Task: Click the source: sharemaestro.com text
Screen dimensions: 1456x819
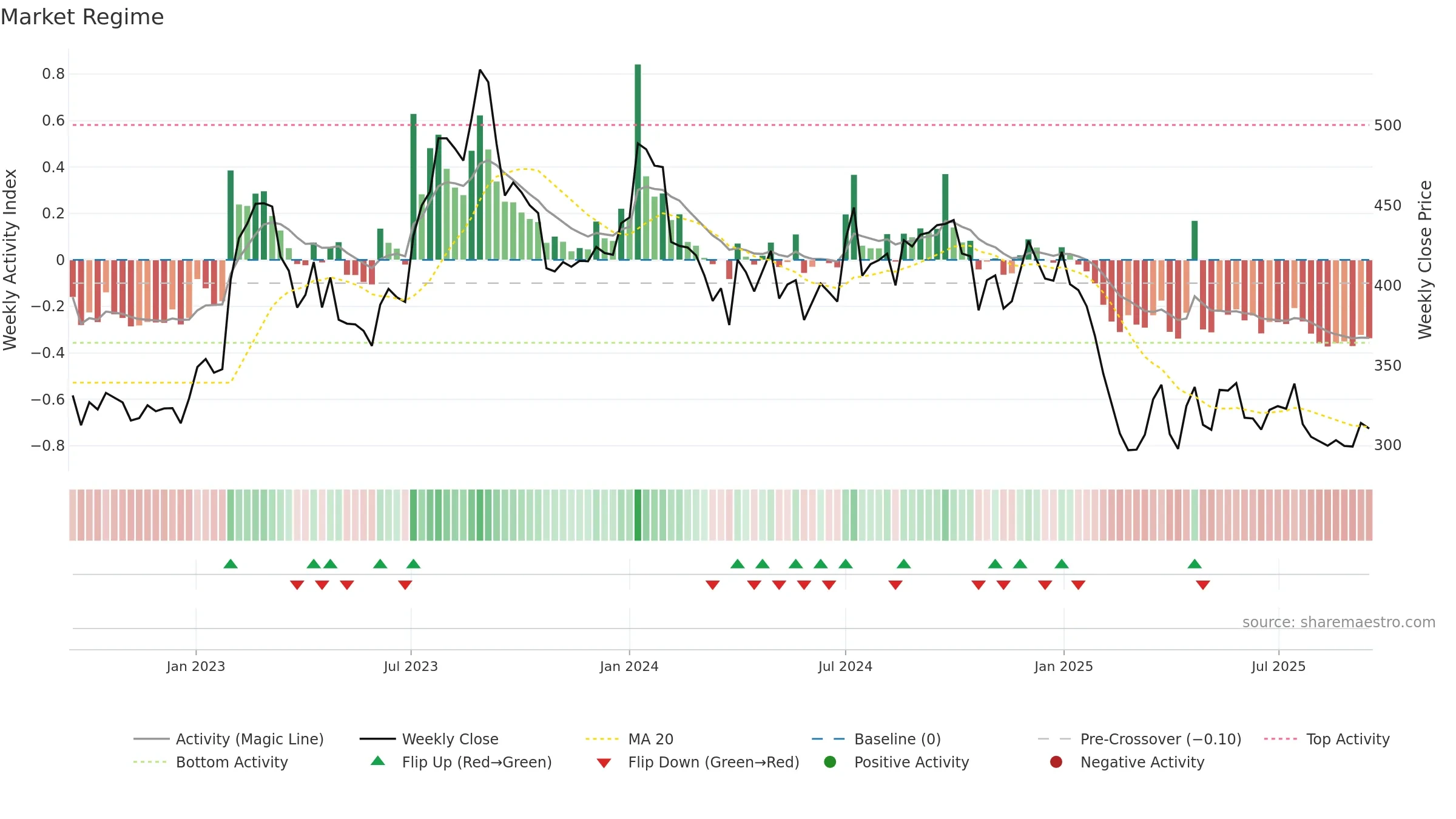Action: [1339, 622]
